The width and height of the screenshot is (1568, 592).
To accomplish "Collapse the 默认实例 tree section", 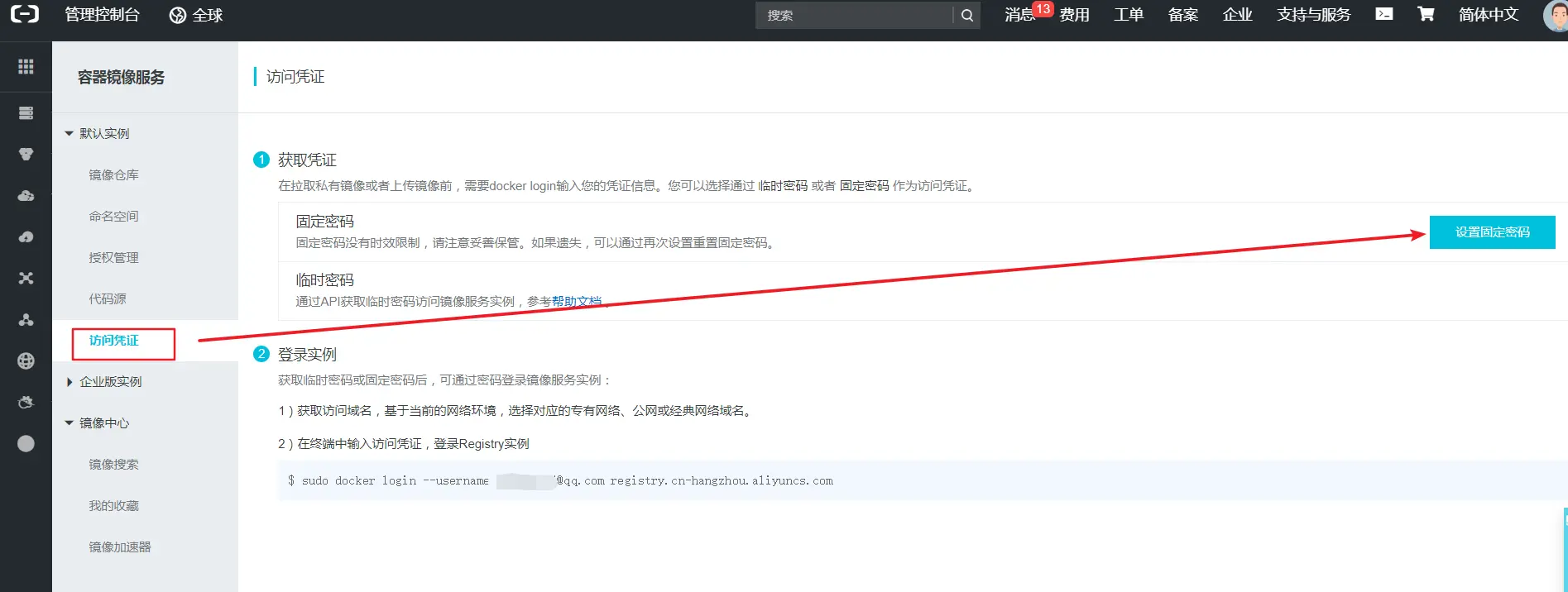I will [70, 133].
